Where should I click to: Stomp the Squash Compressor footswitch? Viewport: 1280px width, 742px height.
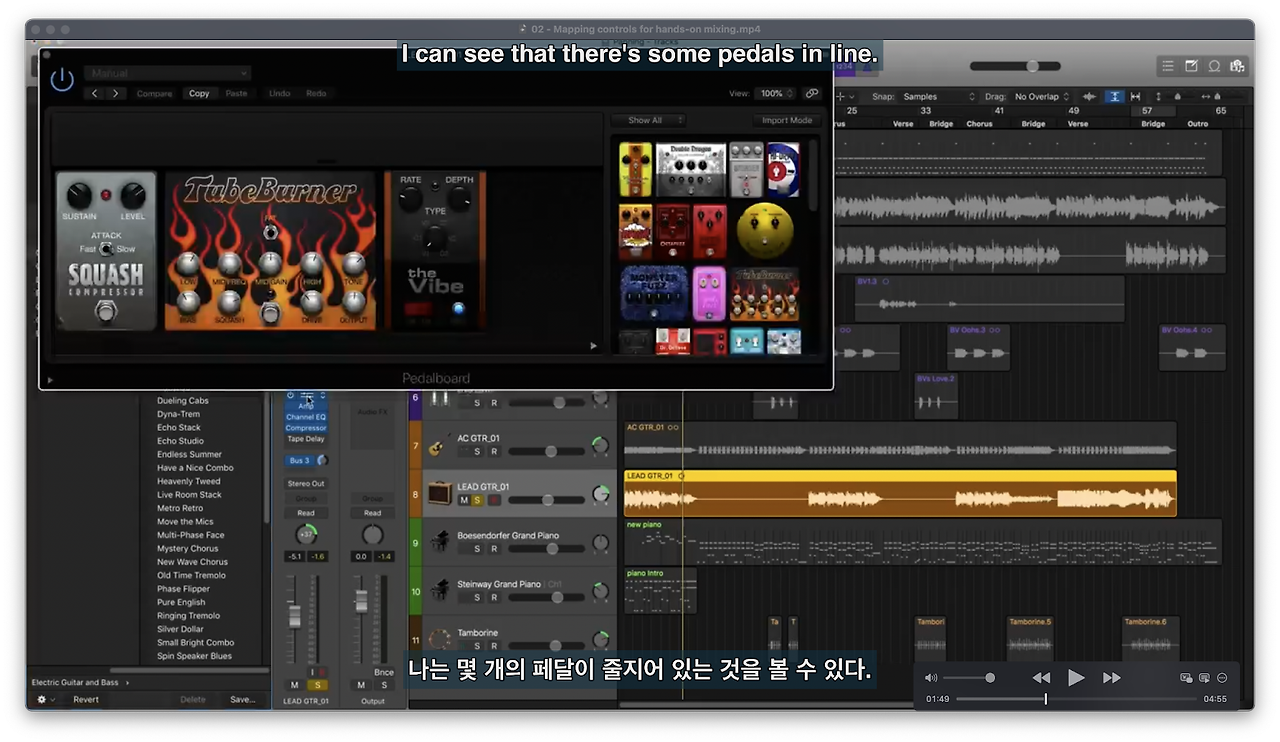click(105, 311)
